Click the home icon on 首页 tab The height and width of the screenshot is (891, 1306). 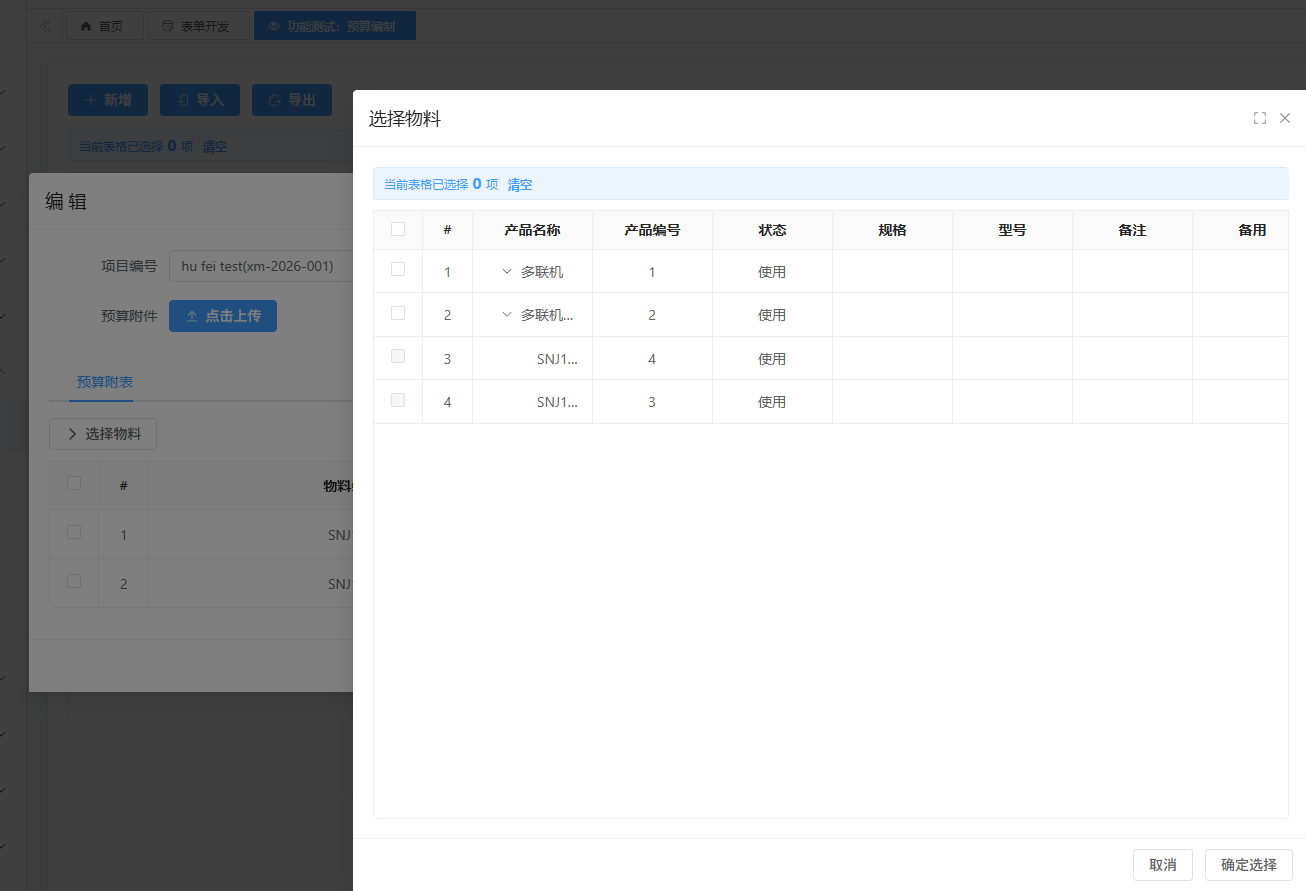coord(86,26)
